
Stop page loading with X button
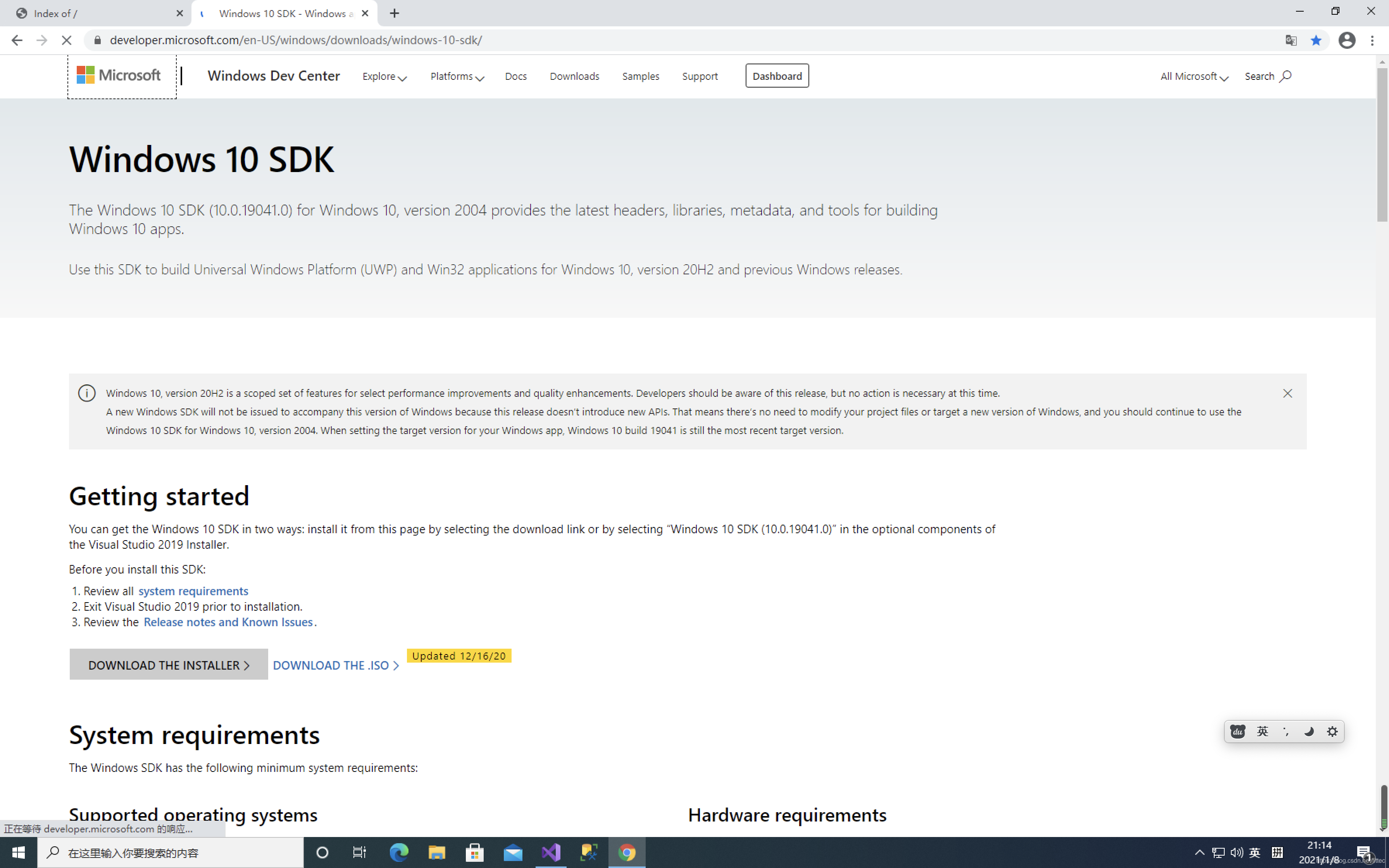click(x=67, y=40)
